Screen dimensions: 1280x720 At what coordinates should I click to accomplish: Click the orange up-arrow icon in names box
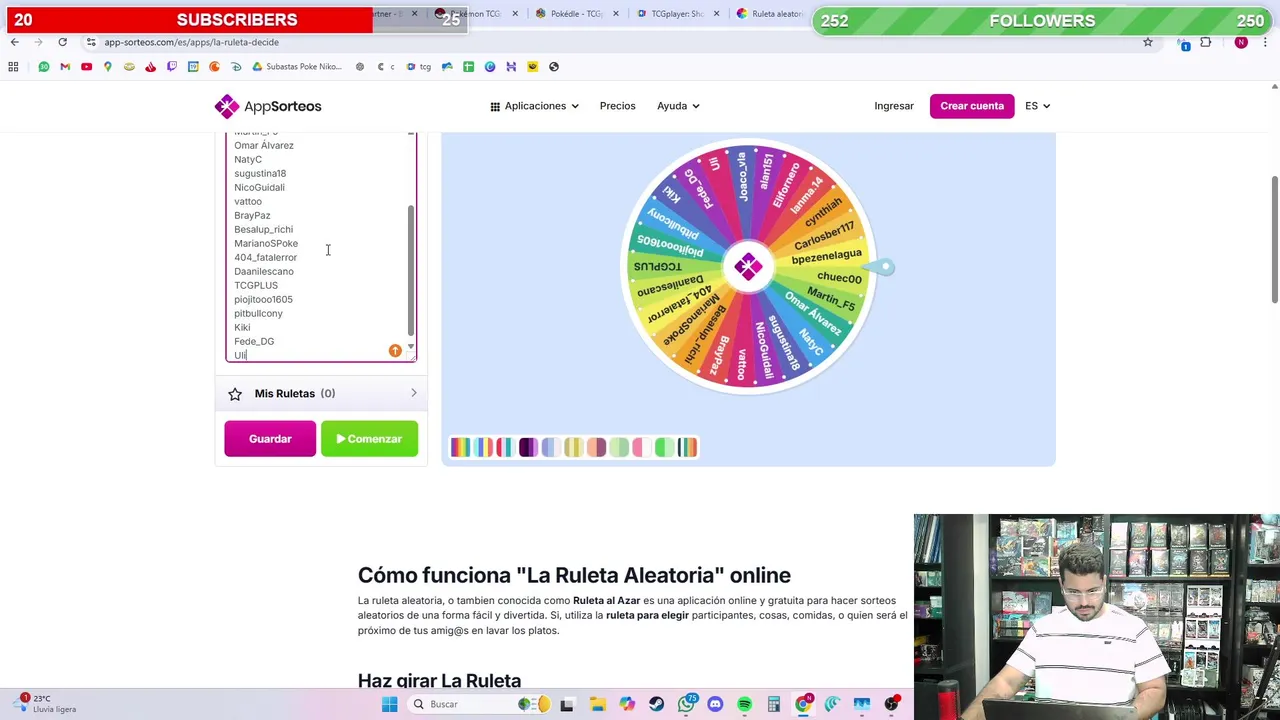click(395, 351)
